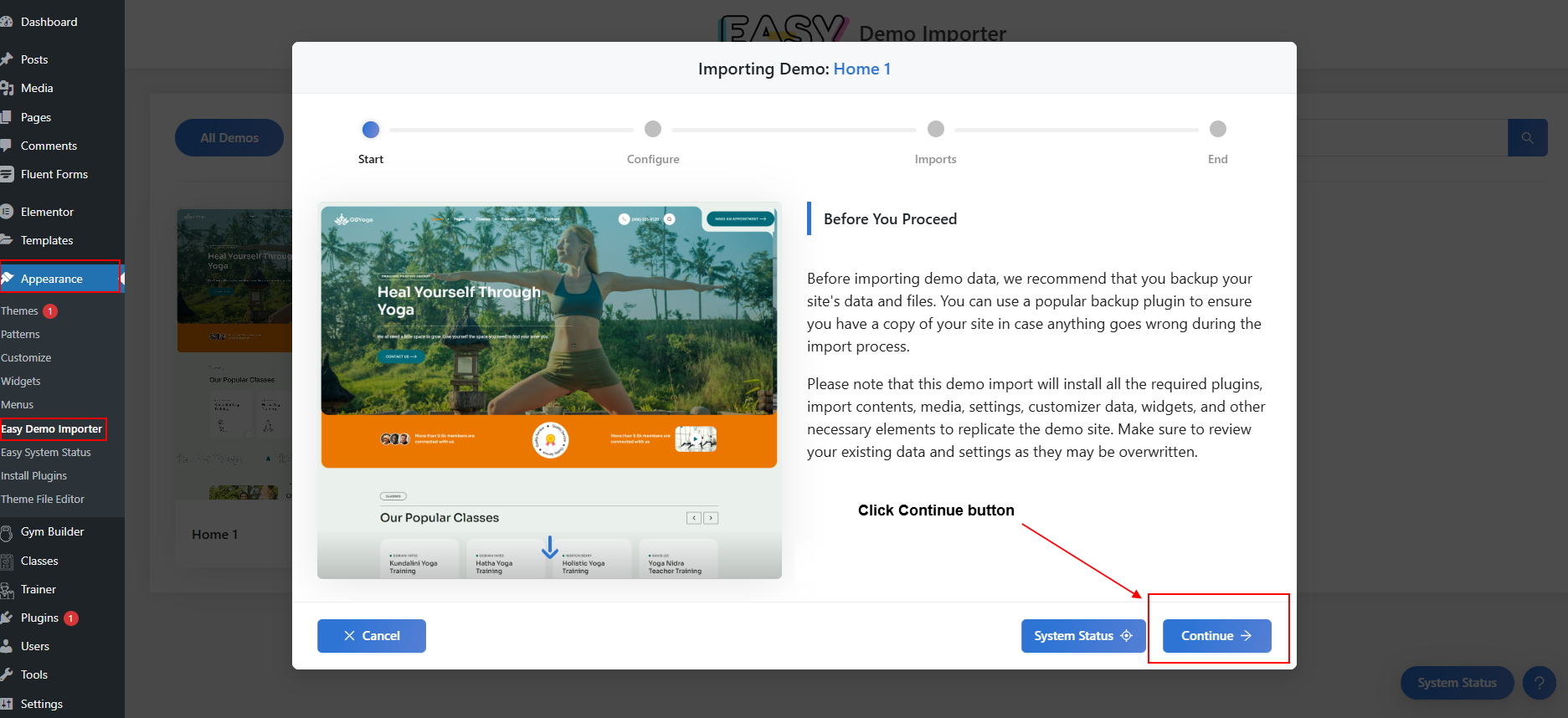Viewport: 1568px width, 718px height.
Task: Cancel the demo import
Action: click(x=372, y=636)
